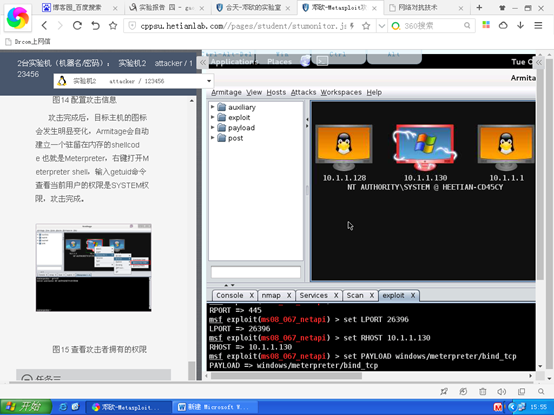Viewport: 554px width, 415px height.
Task: Click the module search field in Armitage
Action: coord(256,272)
